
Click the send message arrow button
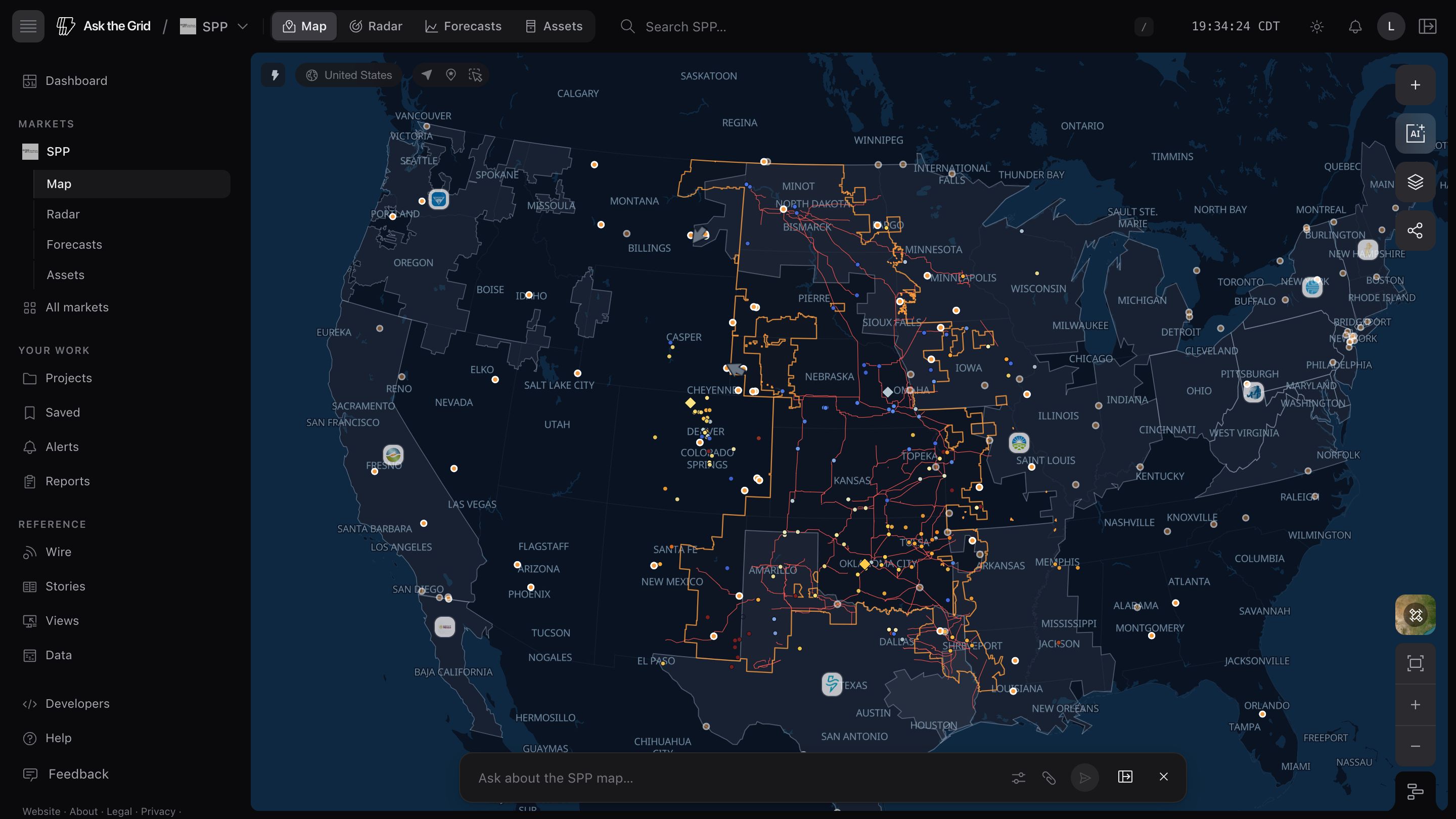click(x=1084, y=778)
